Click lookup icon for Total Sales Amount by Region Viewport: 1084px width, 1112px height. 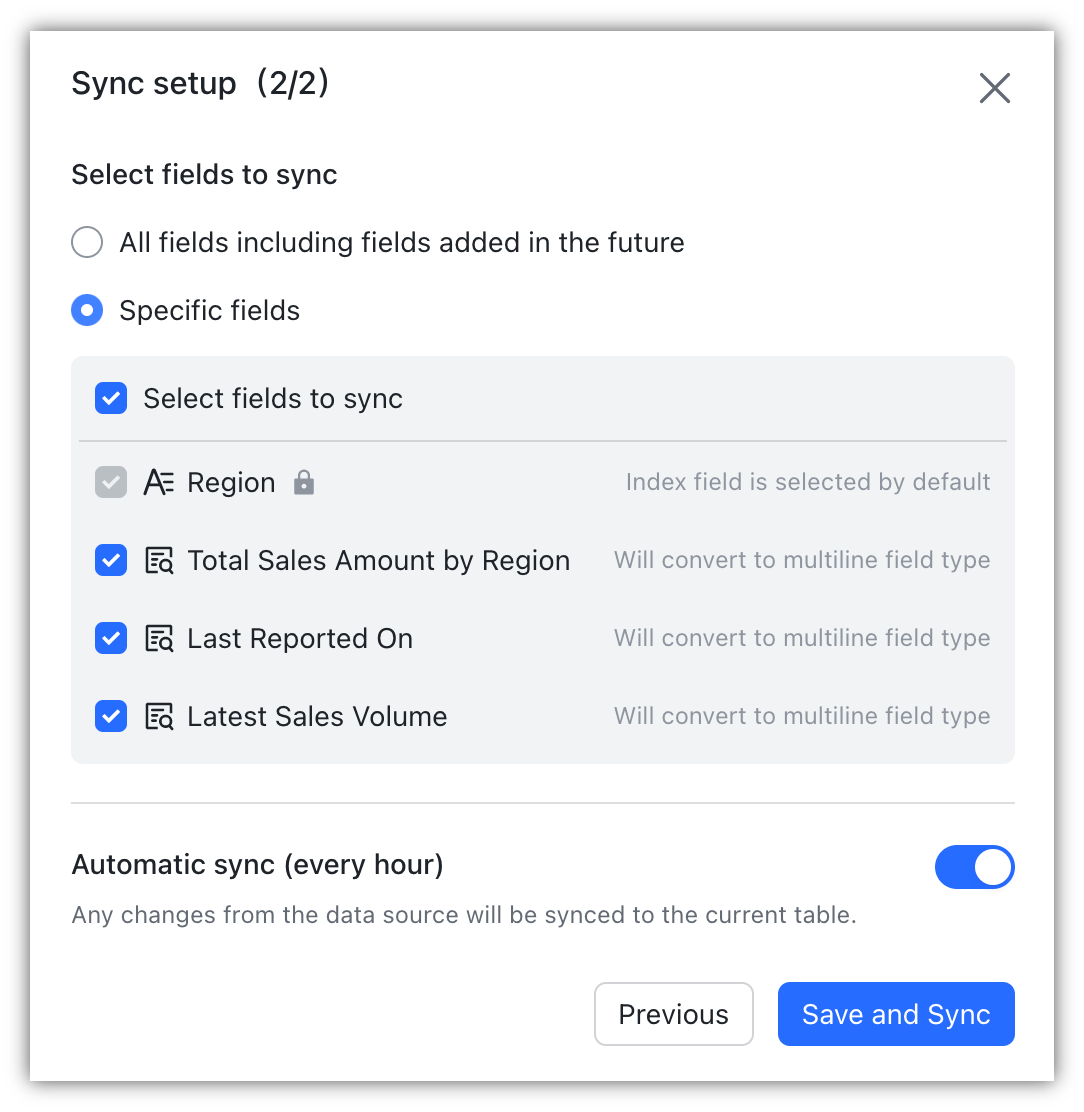tap(159, 561)
